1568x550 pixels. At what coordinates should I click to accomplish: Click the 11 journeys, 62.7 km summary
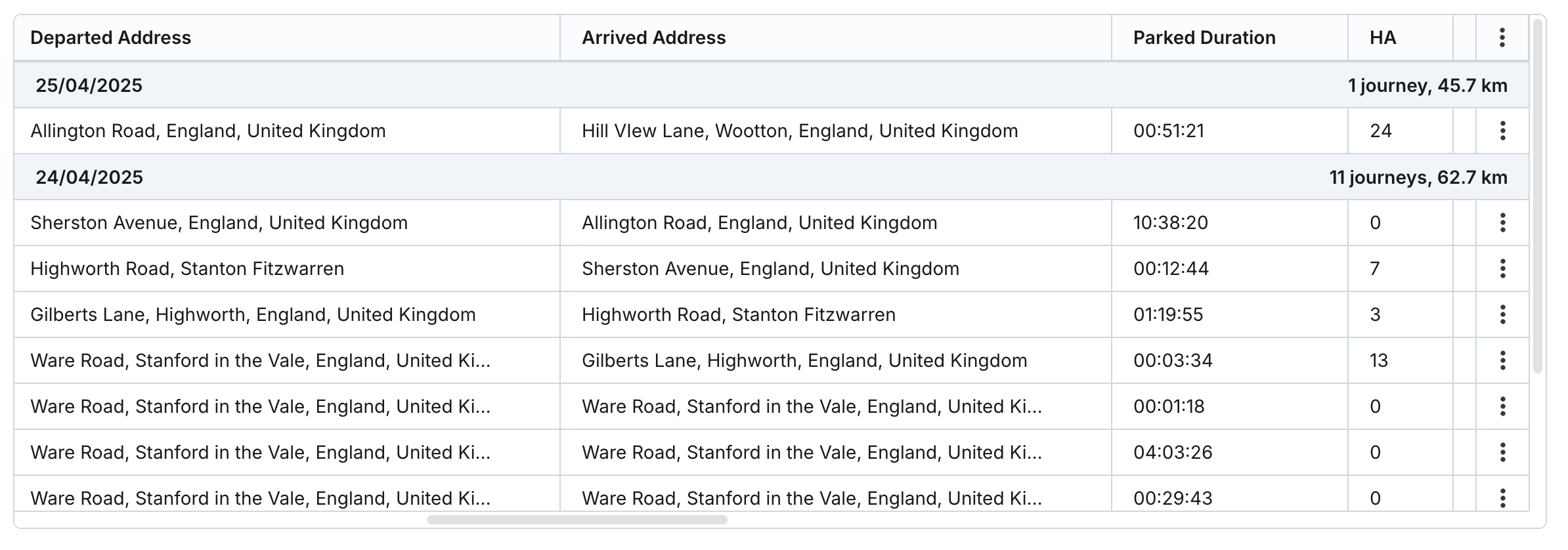1418,178
